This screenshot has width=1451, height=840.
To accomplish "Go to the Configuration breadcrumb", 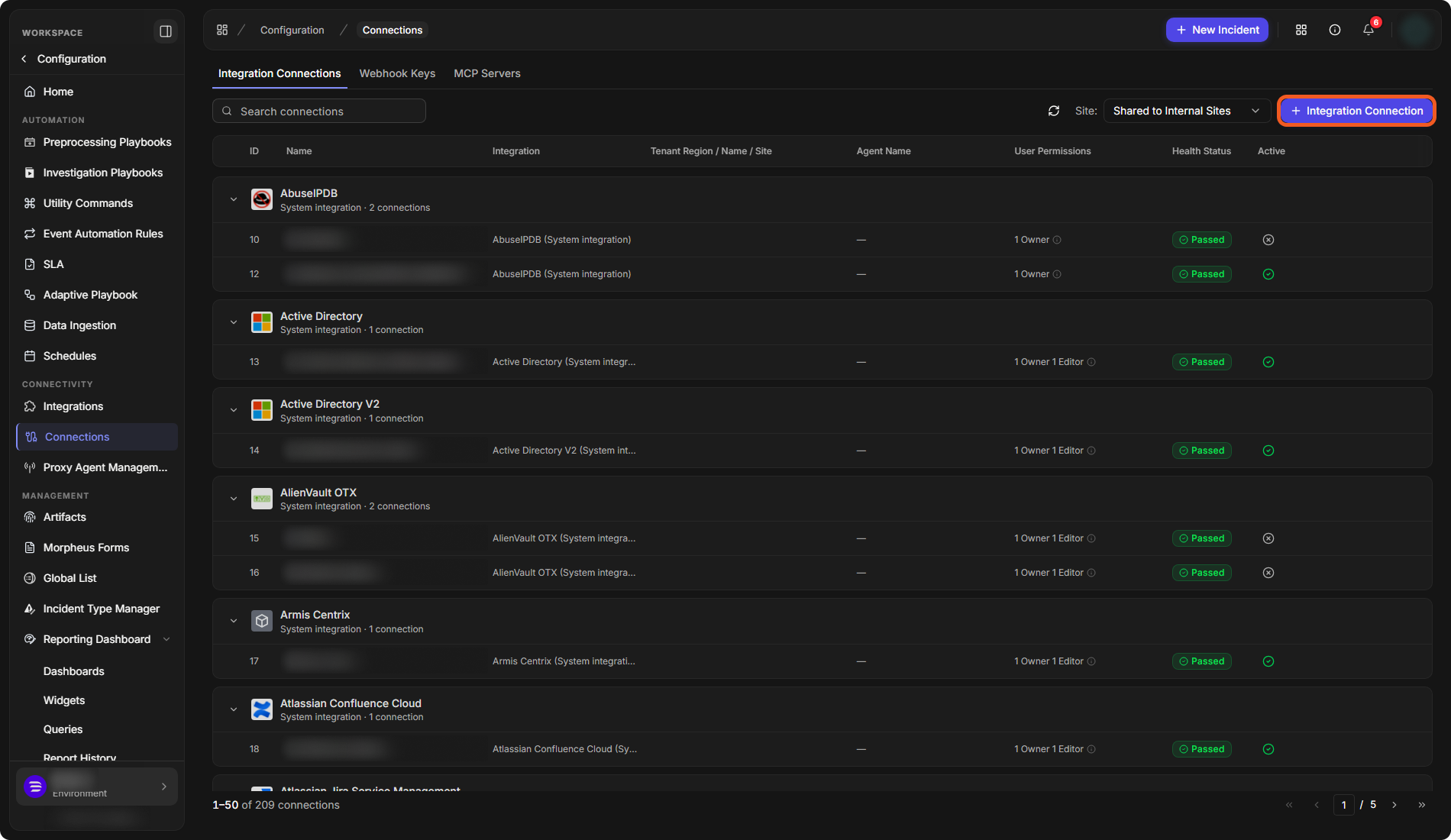I will 292,30.
